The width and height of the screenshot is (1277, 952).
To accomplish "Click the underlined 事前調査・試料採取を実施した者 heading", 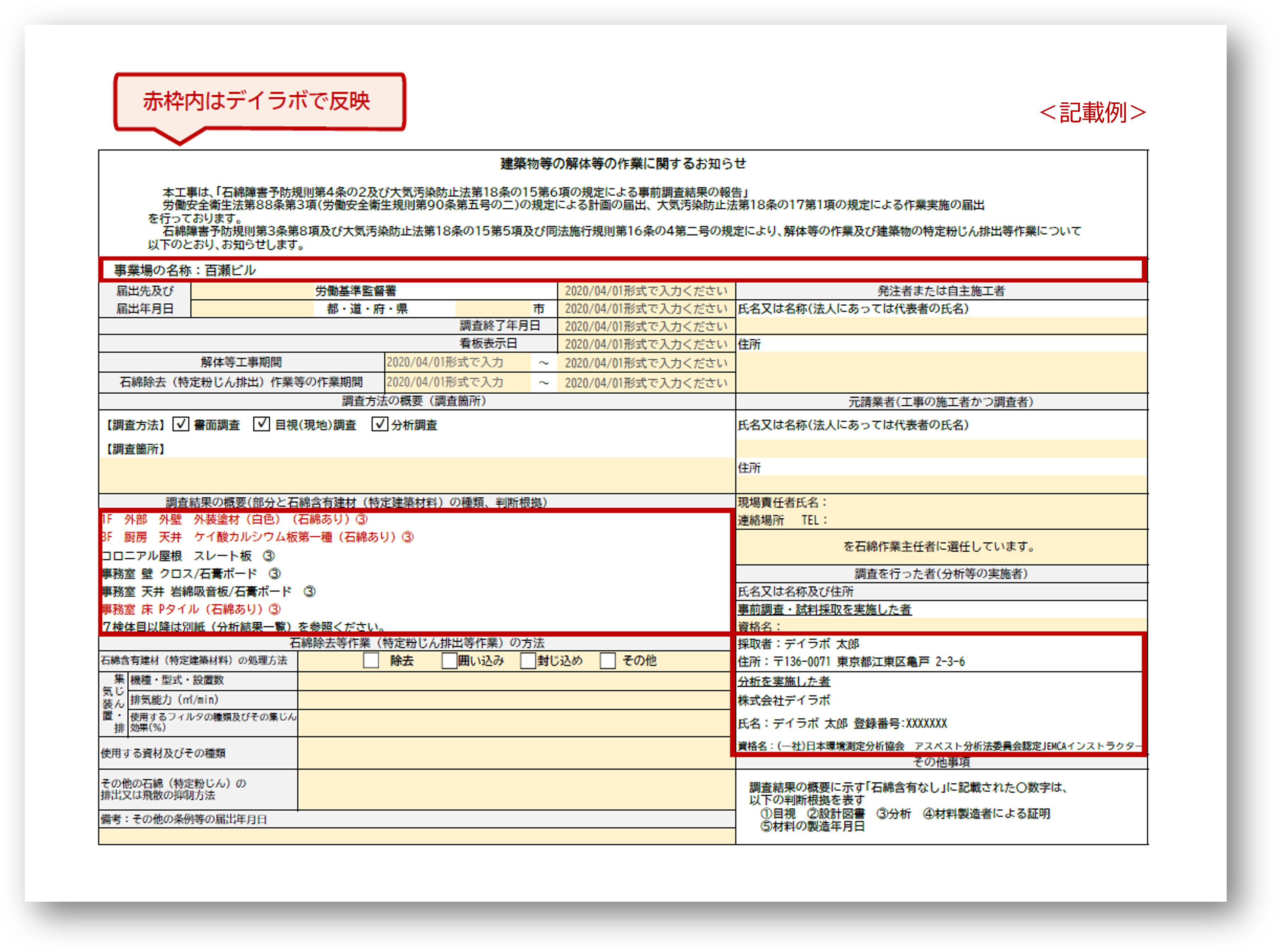I will (x=825, y=609).
